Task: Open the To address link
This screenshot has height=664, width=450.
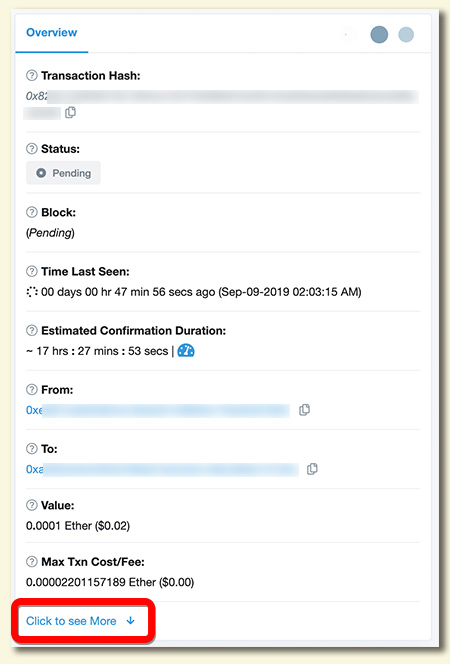Action: (162, 469)
